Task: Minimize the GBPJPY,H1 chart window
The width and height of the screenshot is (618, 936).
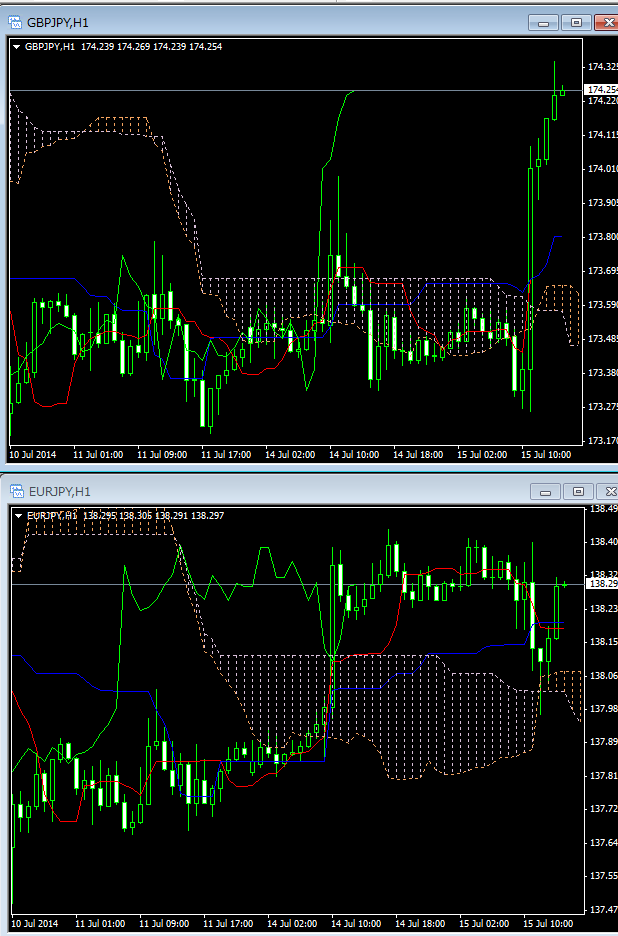Action: click(543, 23)
